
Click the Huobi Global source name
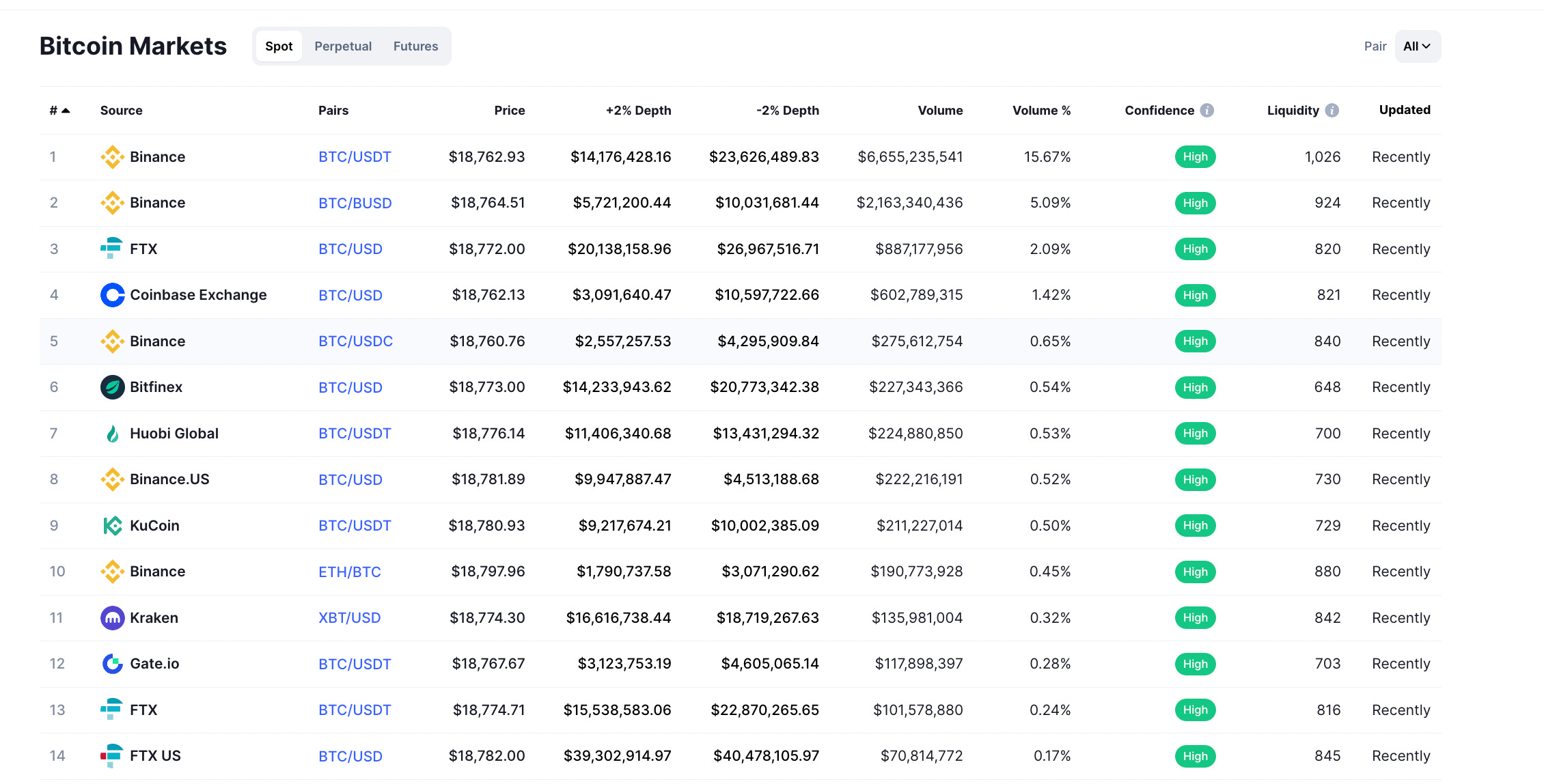pyautogui.click(x=174, y=434)
